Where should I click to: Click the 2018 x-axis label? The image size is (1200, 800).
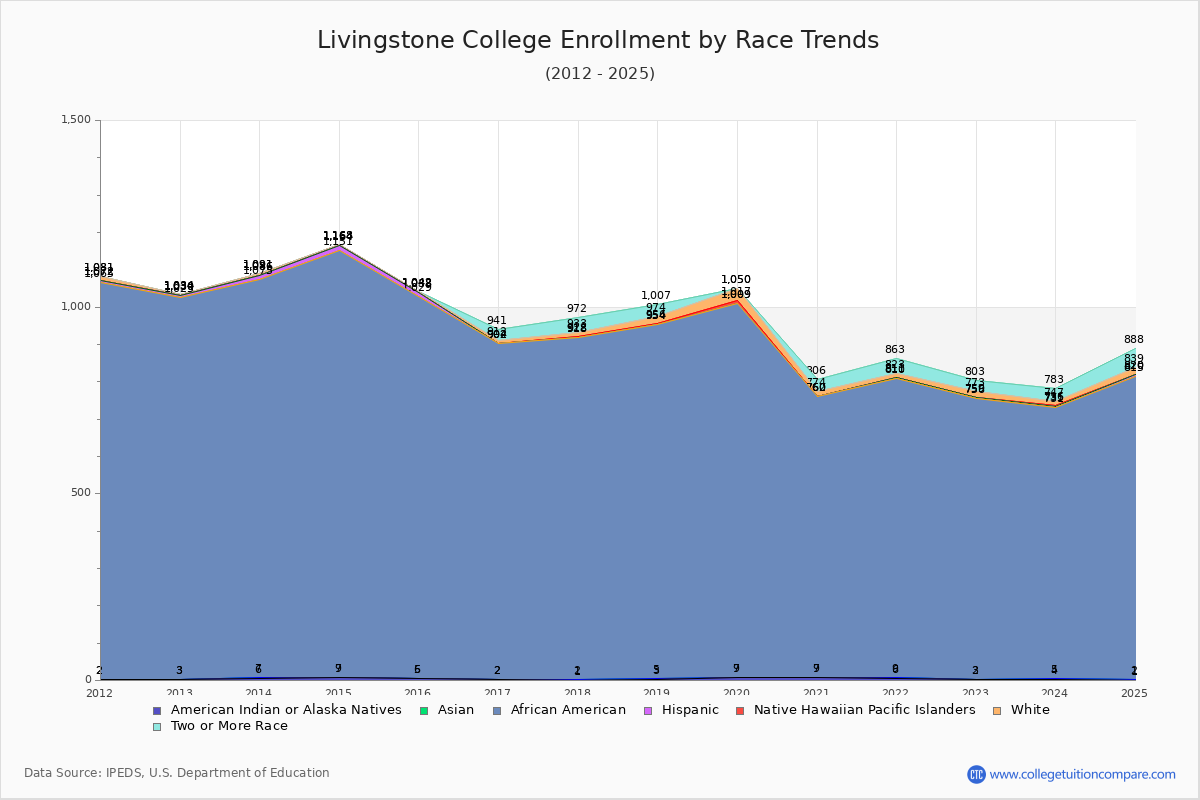[578, 693]
